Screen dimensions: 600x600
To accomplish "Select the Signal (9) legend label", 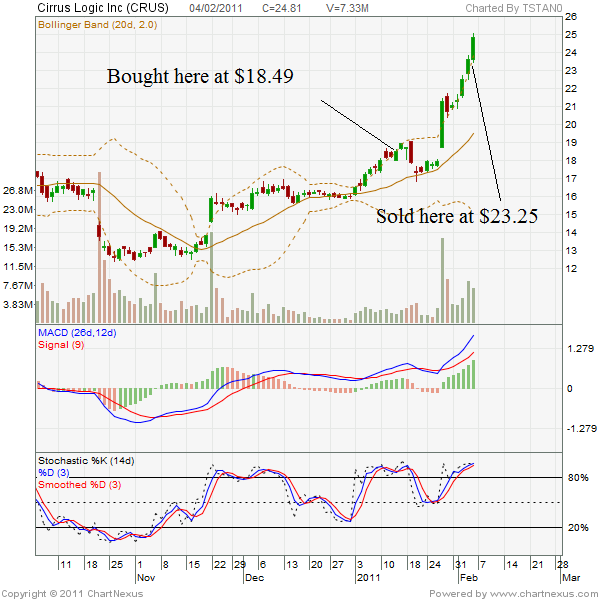I will click(x=61, y=344).
